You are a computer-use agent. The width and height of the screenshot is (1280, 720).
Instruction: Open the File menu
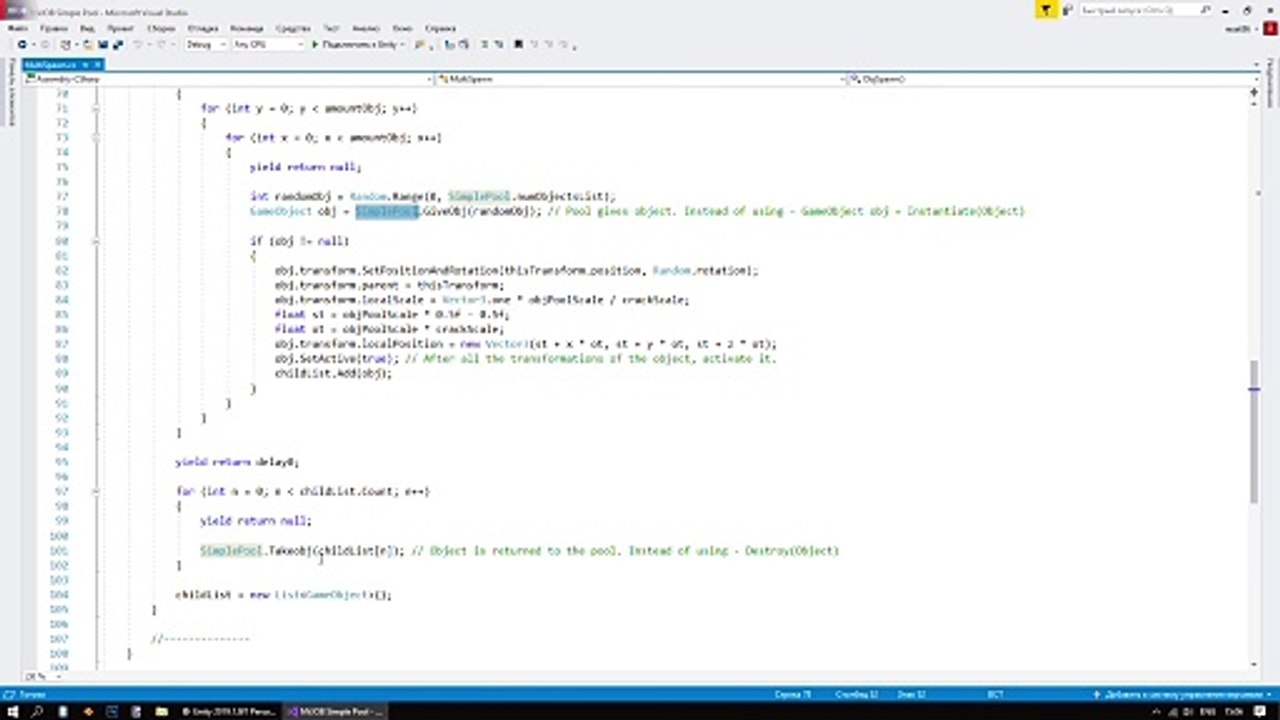click(x=17, y=29)
